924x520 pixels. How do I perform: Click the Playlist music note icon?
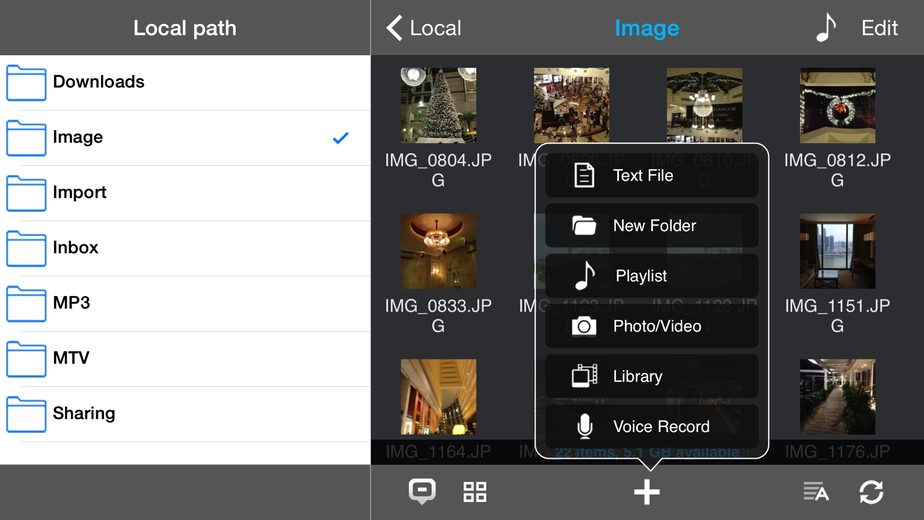[x=585, y=275]
